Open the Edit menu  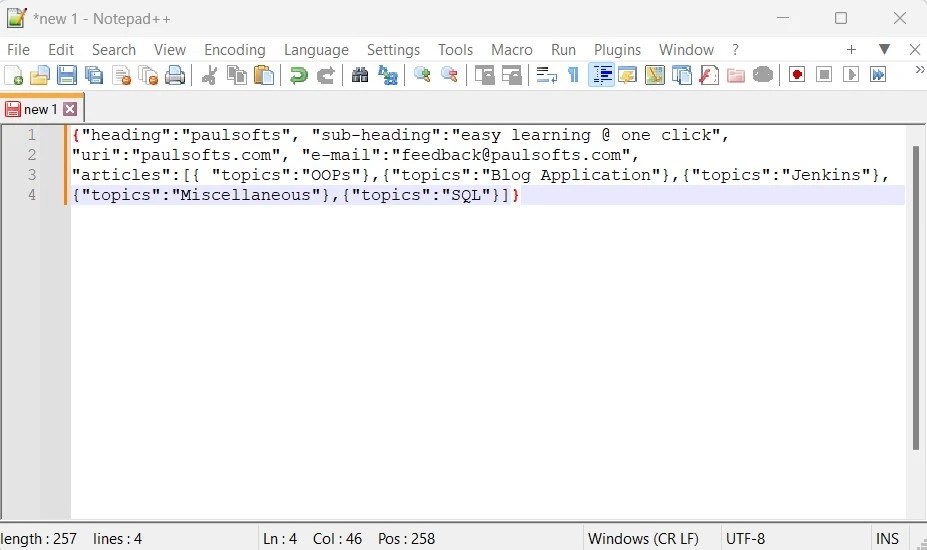click(x=61, y=50)
